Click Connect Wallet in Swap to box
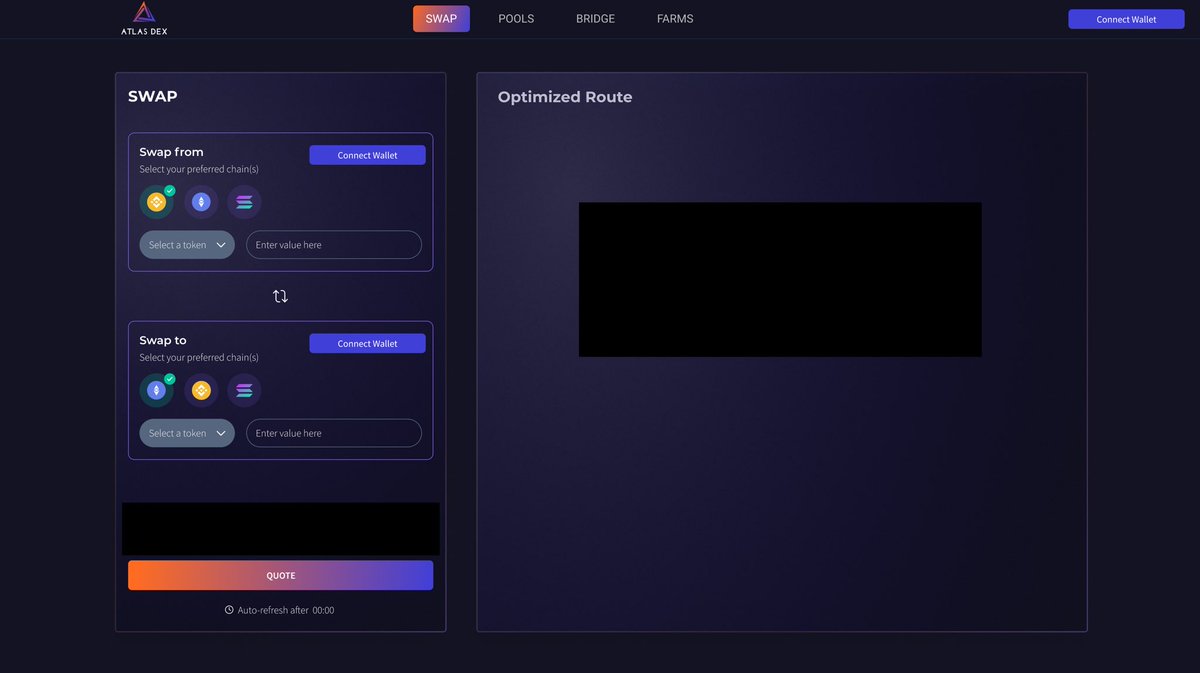Image resolution: width=1200 pixels, height=673 pixels. point(367,343)
